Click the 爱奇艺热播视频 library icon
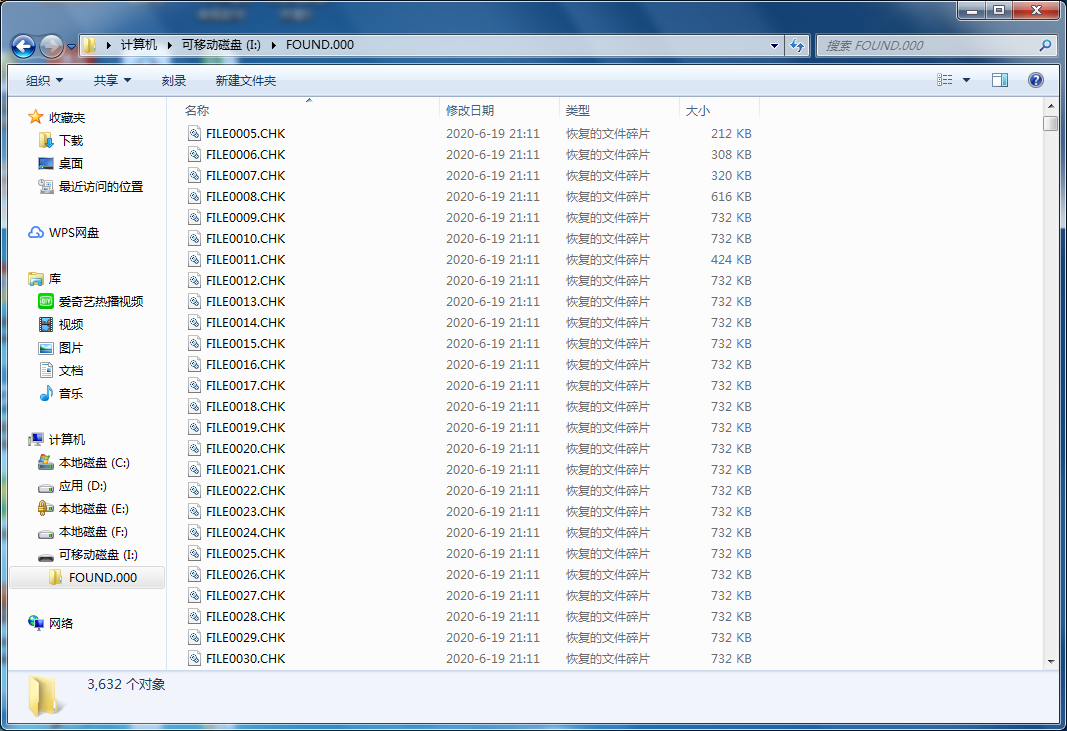The image size is (1067, 731). (46, 302)
